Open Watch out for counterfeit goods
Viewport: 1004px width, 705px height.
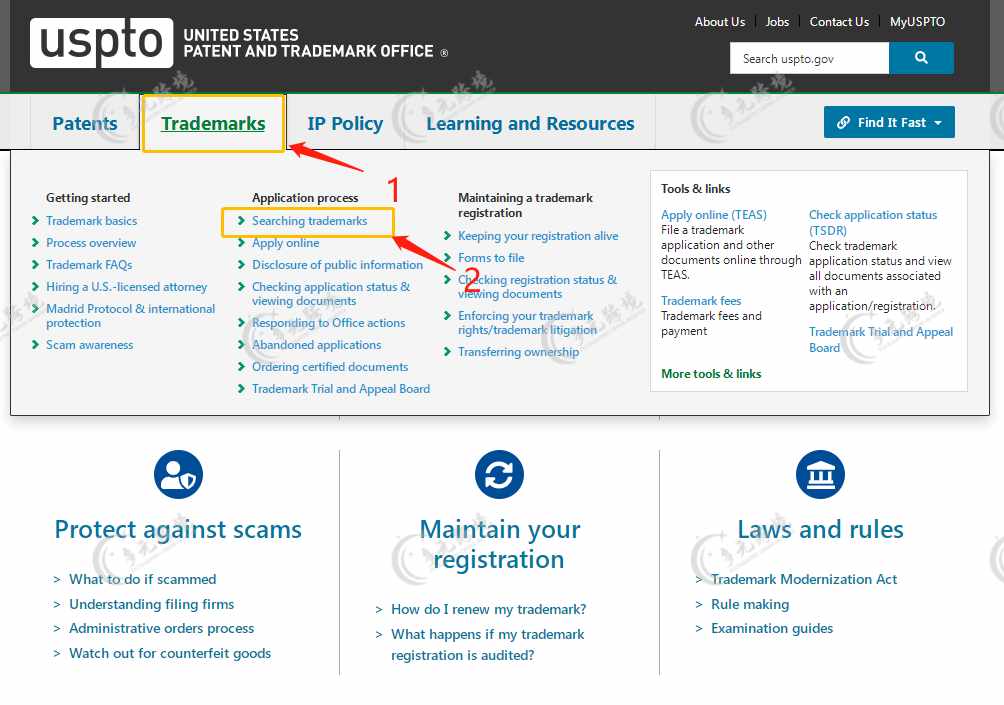tap(170, 653)
